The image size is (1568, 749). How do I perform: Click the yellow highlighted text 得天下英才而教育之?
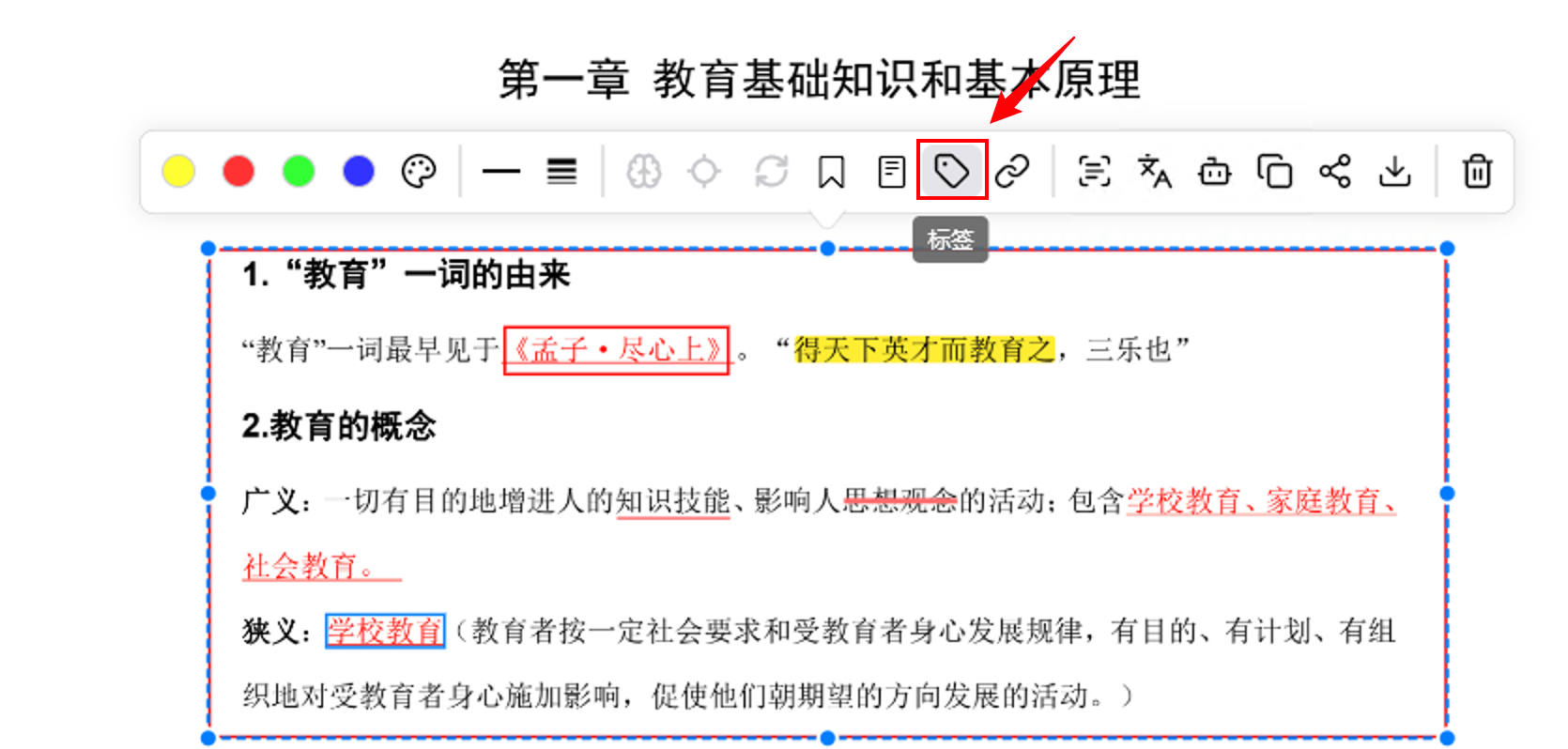point(925,350)
